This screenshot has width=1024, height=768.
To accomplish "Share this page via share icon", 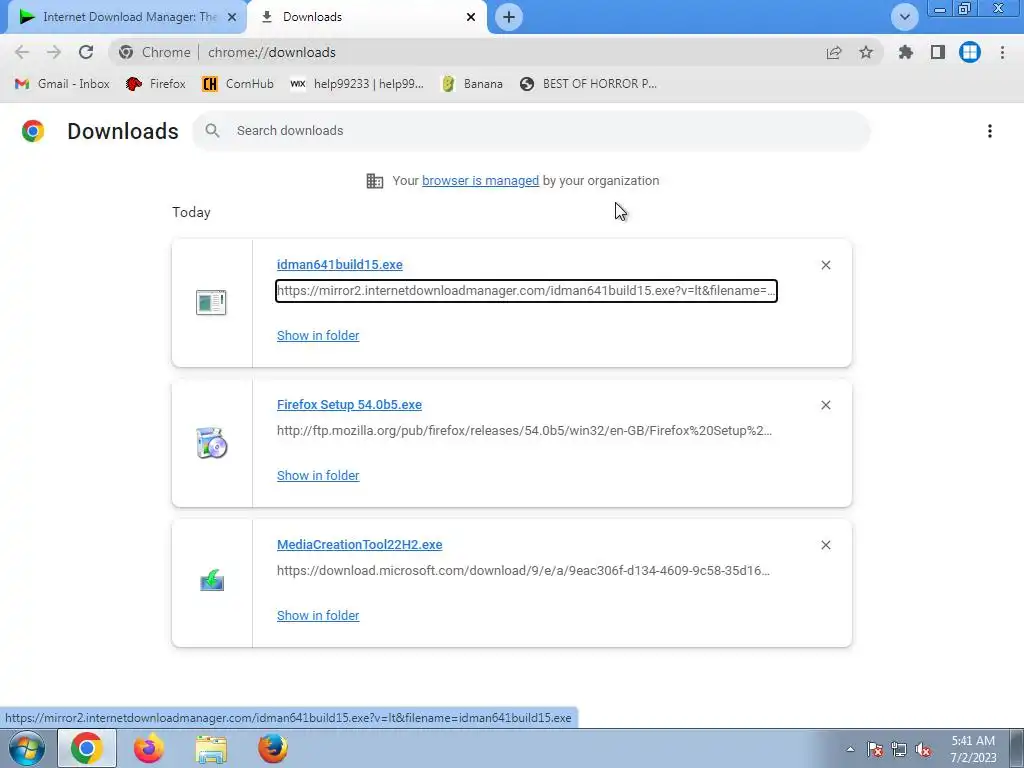I will click(x=833, y=52).
